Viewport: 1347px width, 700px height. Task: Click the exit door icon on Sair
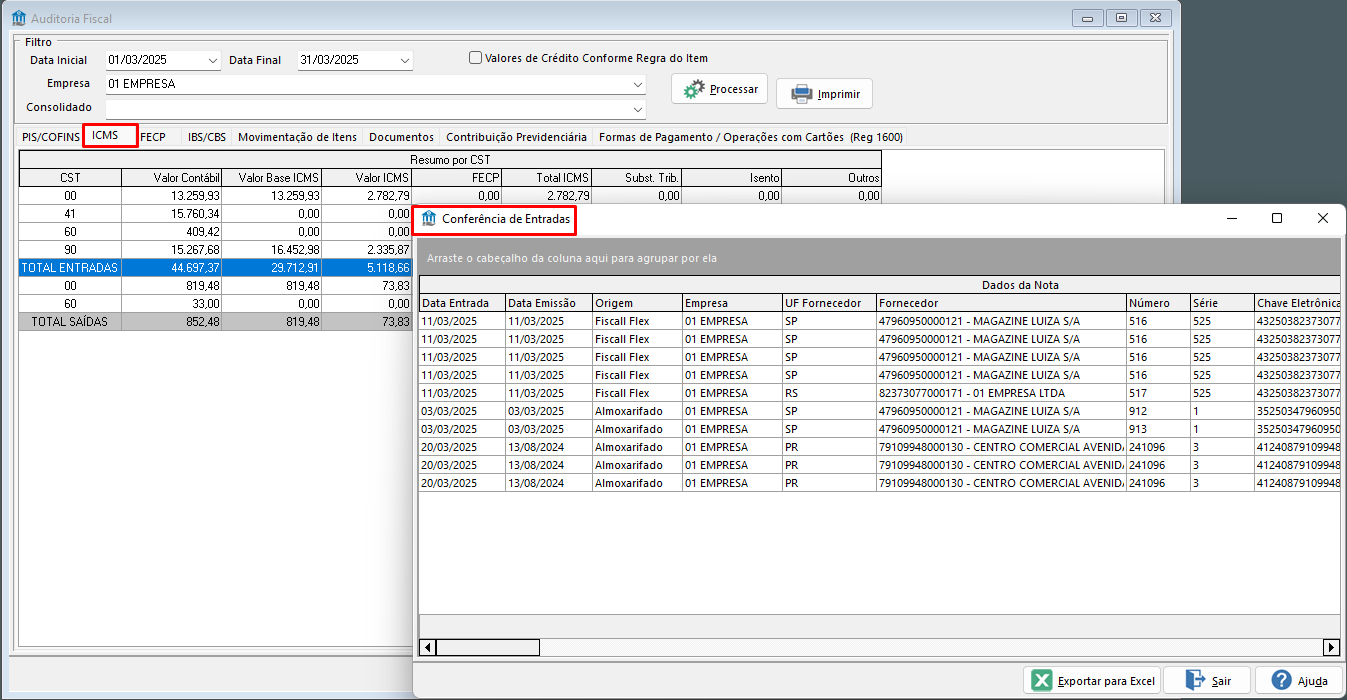point(1195,681)
